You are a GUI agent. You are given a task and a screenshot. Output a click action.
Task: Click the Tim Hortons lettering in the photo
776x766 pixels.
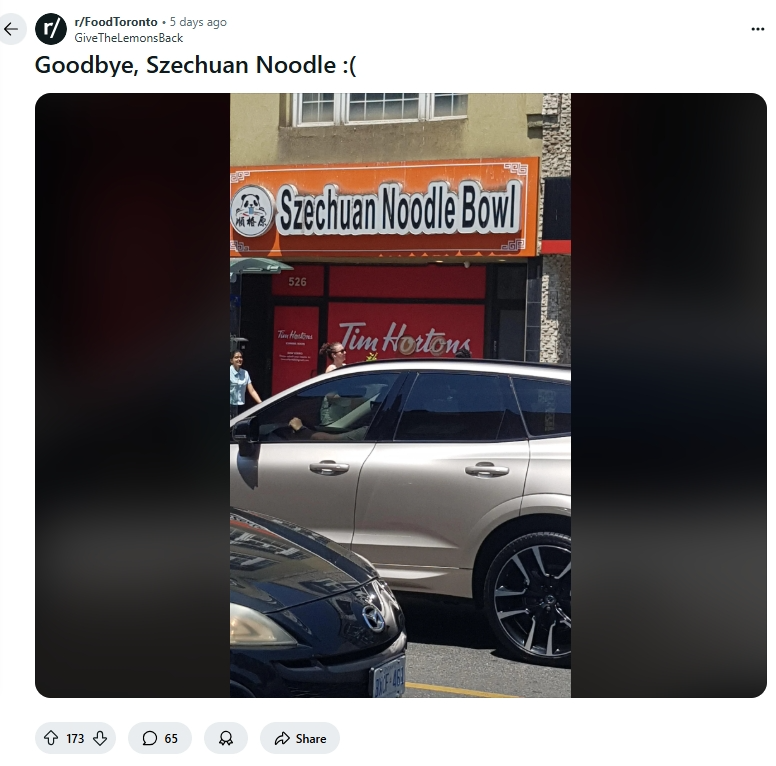tap(405, 339)
